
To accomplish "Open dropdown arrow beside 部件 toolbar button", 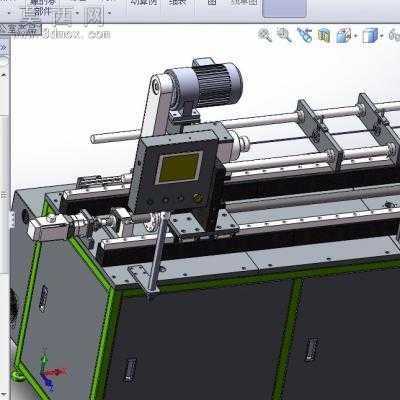I will click(x=77, y=13).
